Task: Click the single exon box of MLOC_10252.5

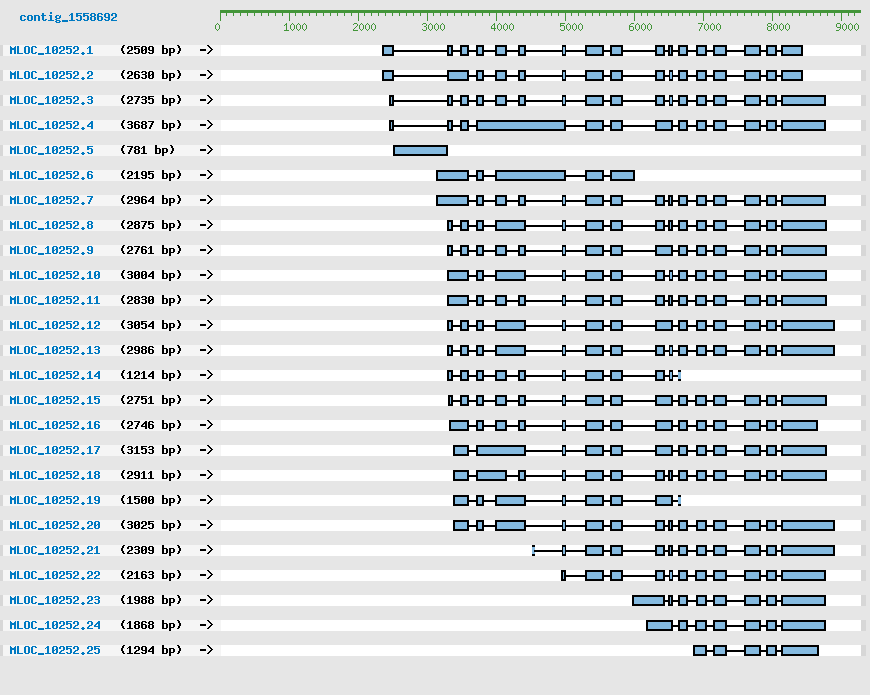Action: (420, 150)
